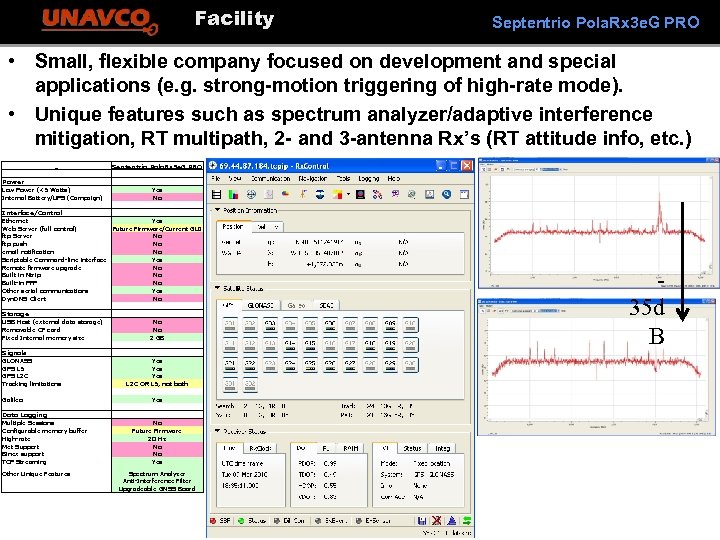Click the UNAVCO logo
Screen dimensions: 720x540
[100, 21]
